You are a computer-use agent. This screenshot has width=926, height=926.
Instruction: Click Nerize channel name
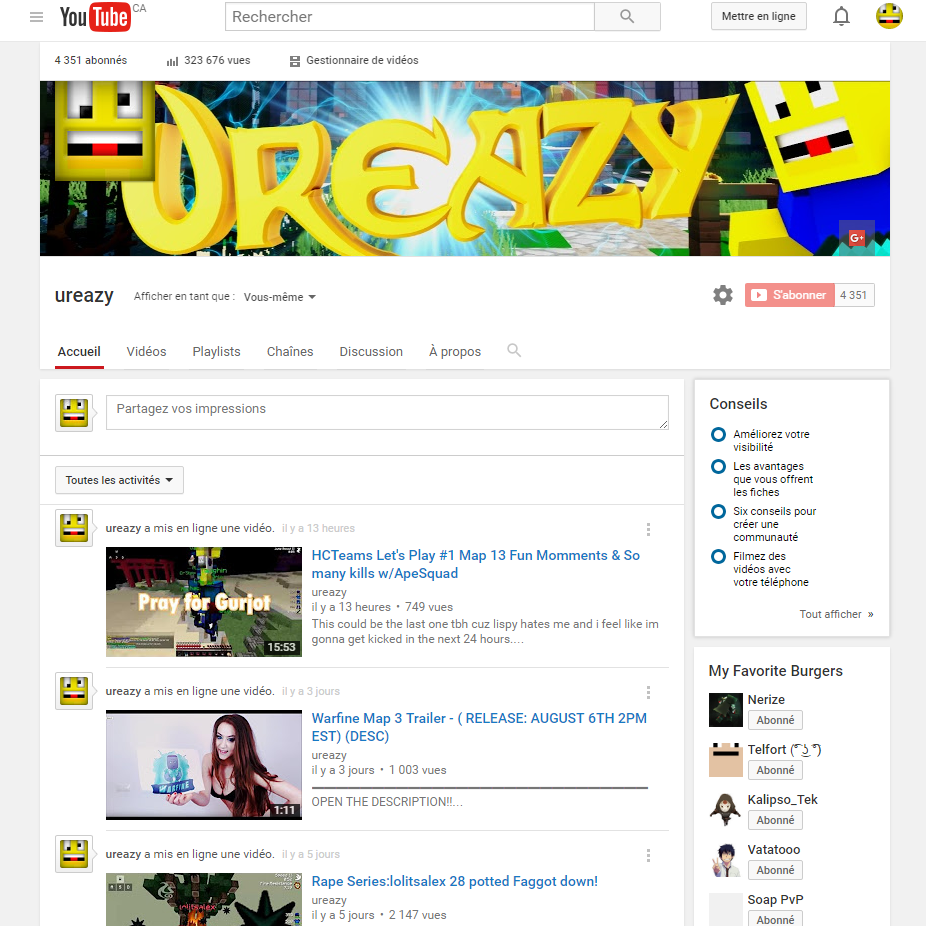coord(766,699)
